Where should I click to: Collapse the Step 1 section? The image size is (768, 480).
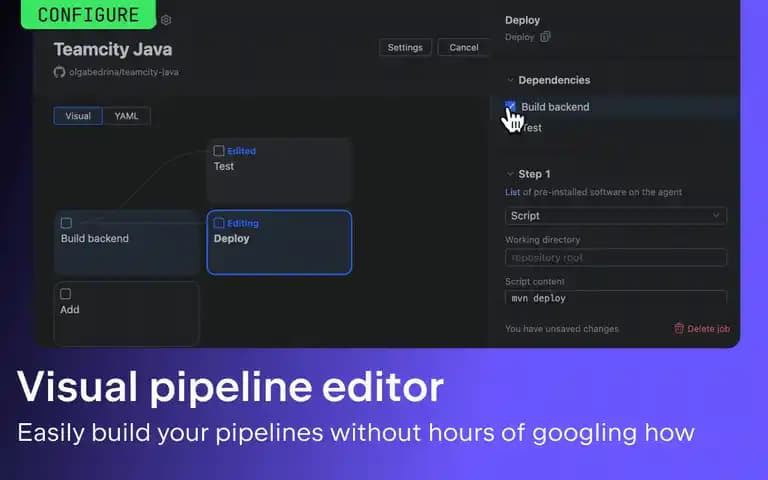click(x=510, y=174)
